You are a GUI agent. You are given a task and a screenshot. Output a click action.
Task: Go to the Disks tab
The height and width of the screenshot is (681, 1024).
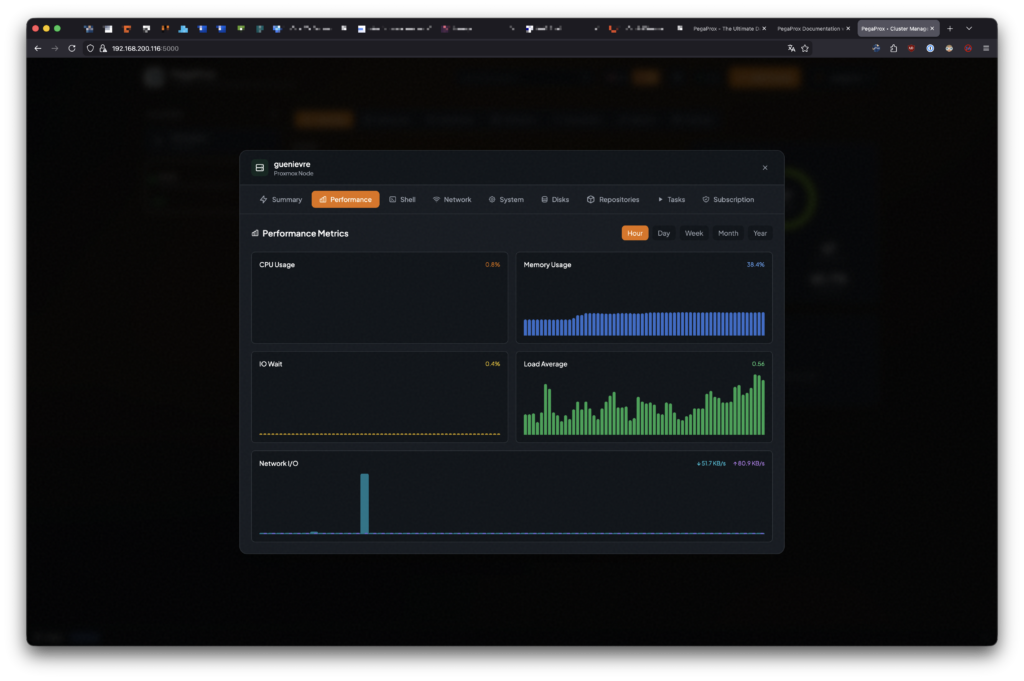554,199
